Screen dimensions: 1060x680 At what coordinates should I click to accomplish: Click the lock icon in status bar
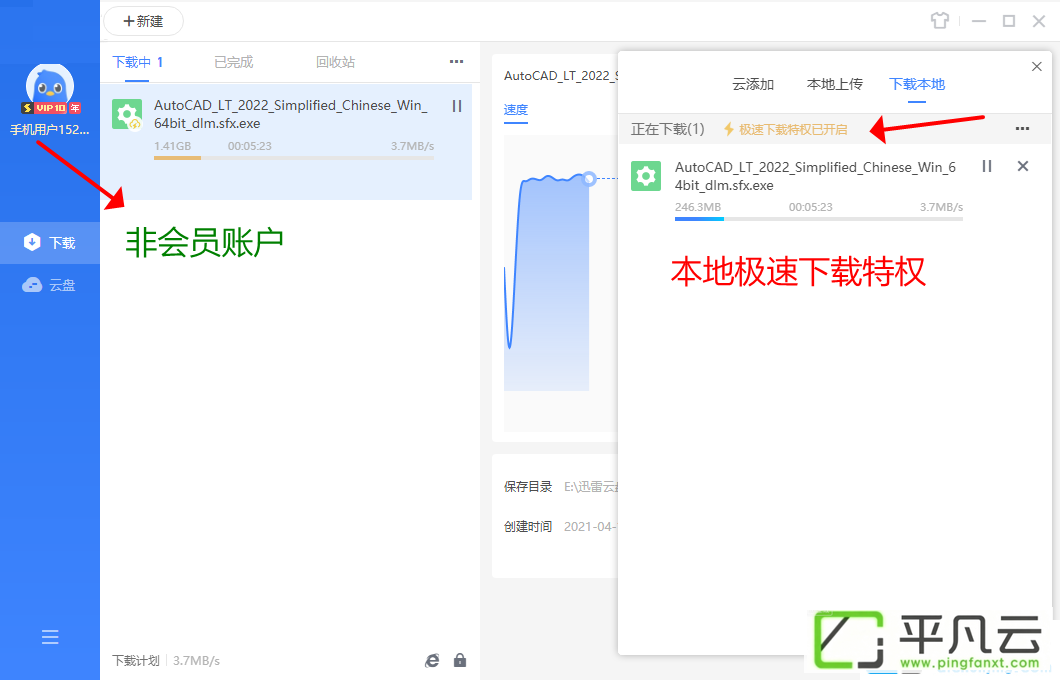point(460,660)
